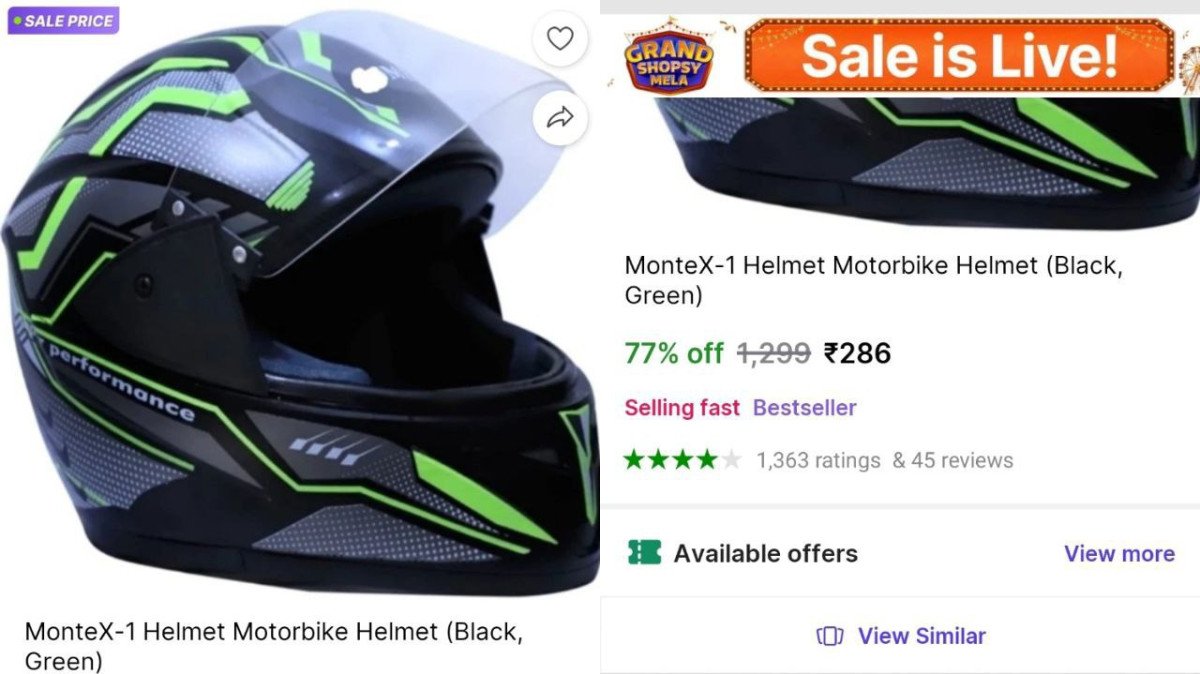
Task: Tap the MonteX-1 Helmet title below left image
Action: 272,645
